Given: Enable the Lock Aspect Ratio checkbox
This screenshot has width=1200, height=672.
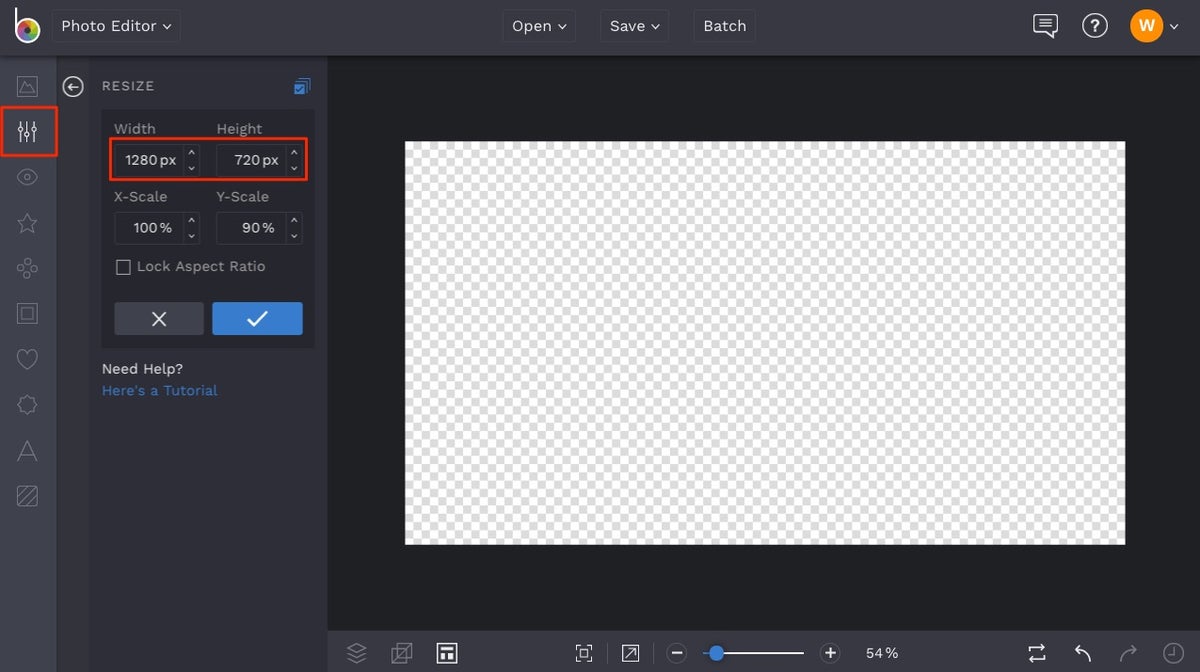Looking at the screenshot, I should pos(123,266).
